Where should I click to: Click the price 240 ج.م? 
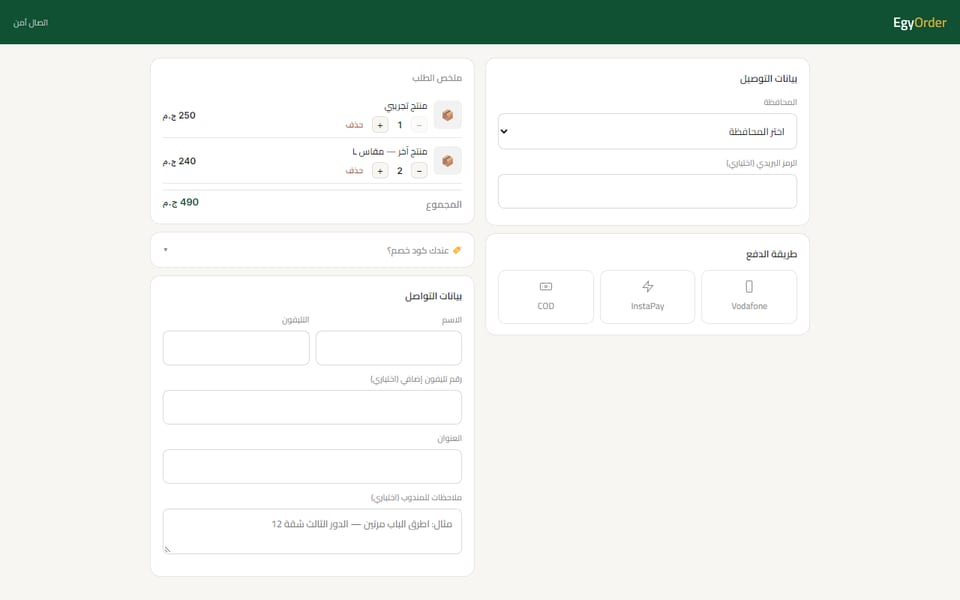tap(179, 161)
